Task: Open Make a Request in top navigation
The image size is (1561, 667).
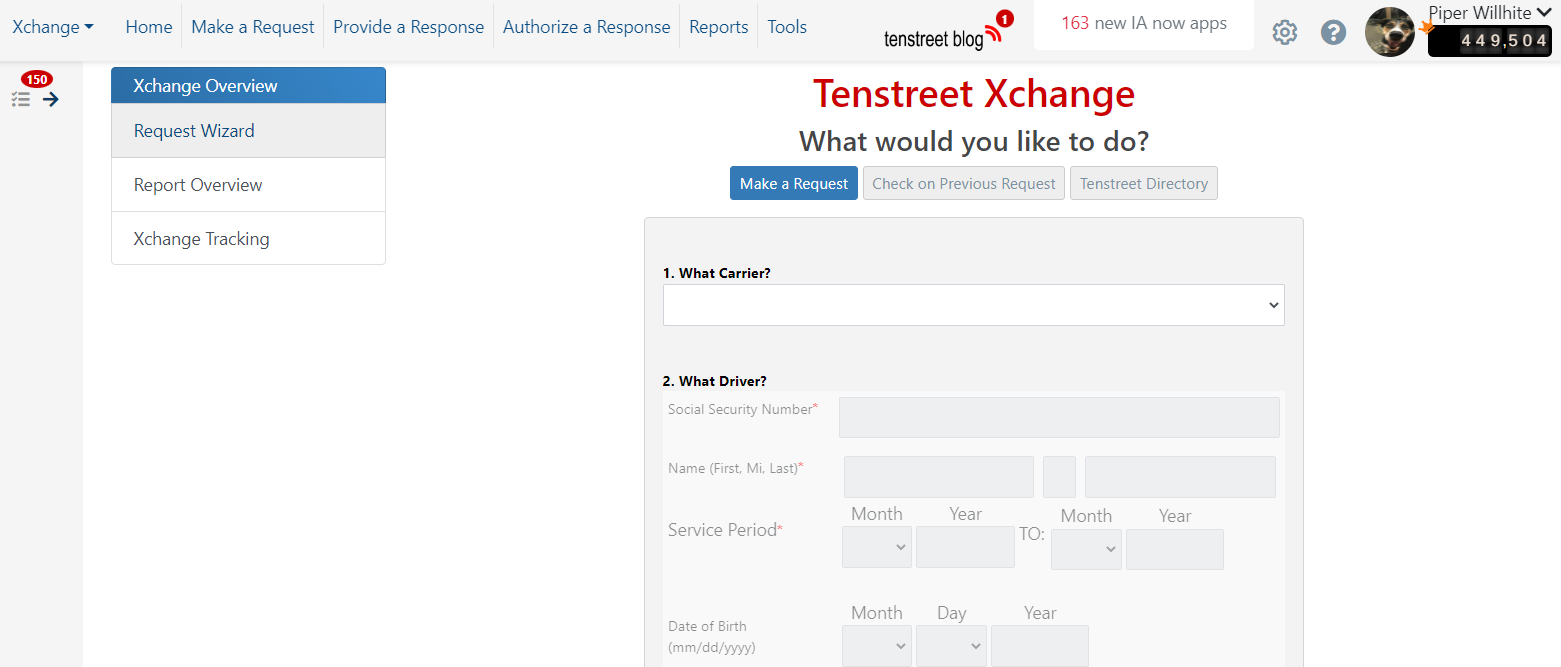Action: [x=253, y=27]
